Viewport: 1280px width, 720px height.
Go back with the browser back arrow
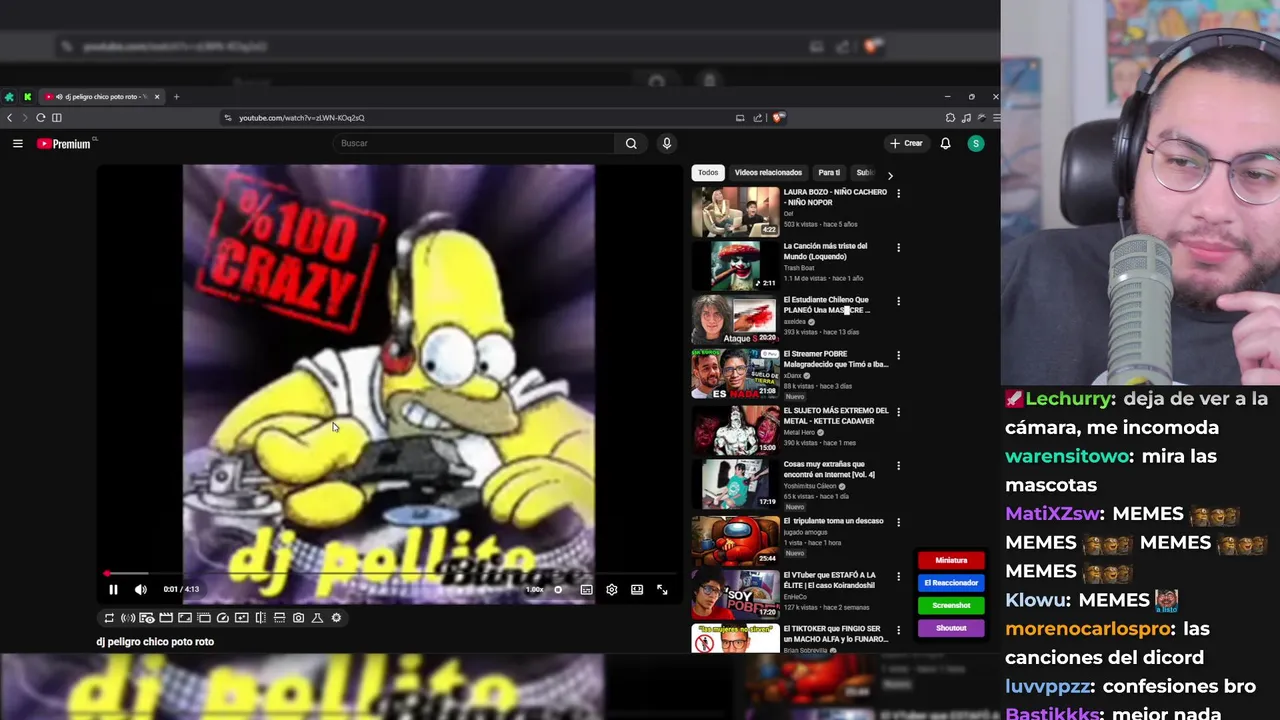(x=10, y=118)
